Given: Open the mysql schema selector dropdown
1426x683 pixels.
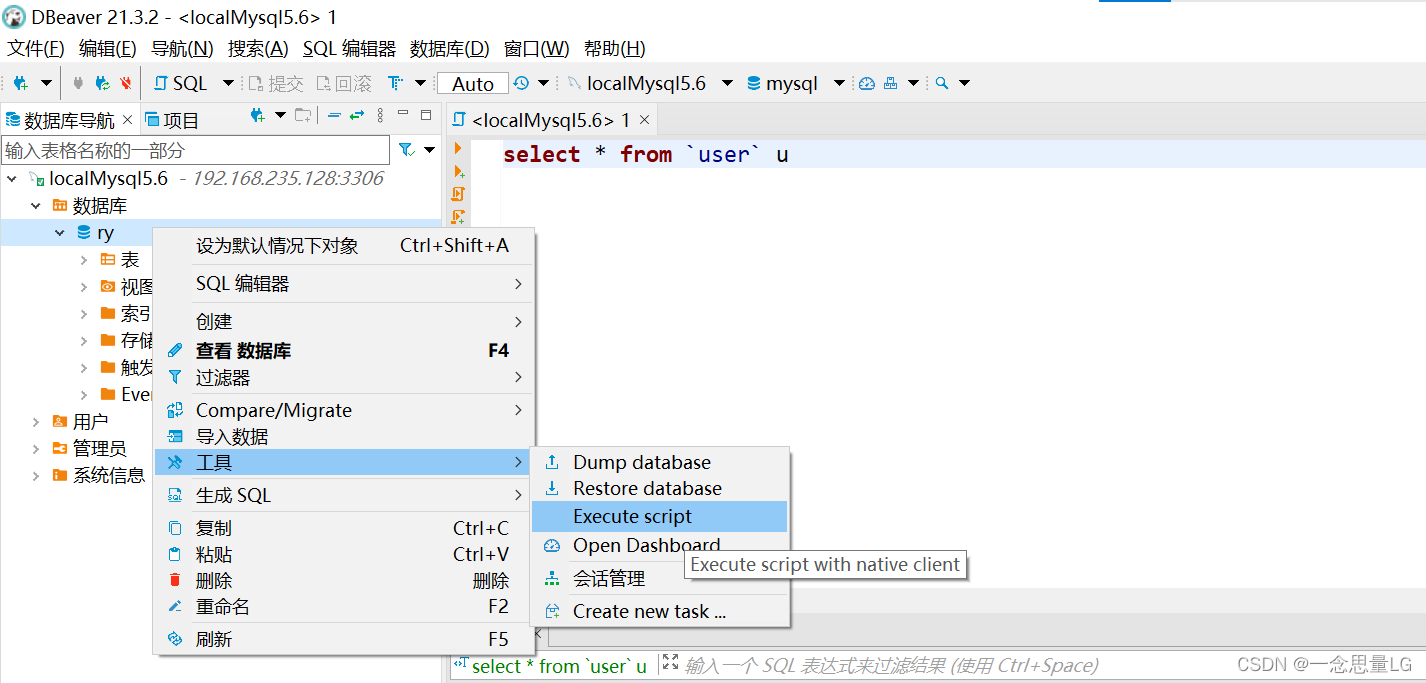Looking at the screenshot, I should 840,83.
